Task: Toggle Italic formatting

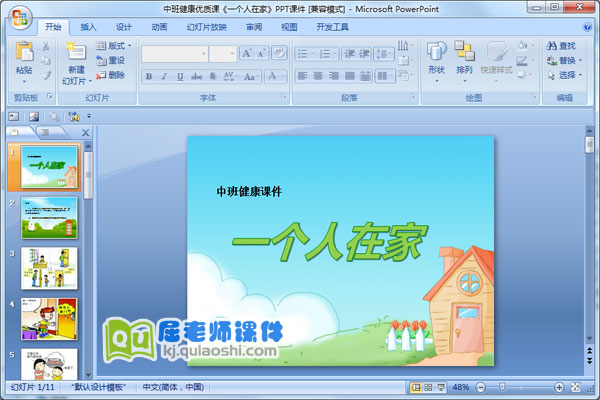Action: coord(165,77)
